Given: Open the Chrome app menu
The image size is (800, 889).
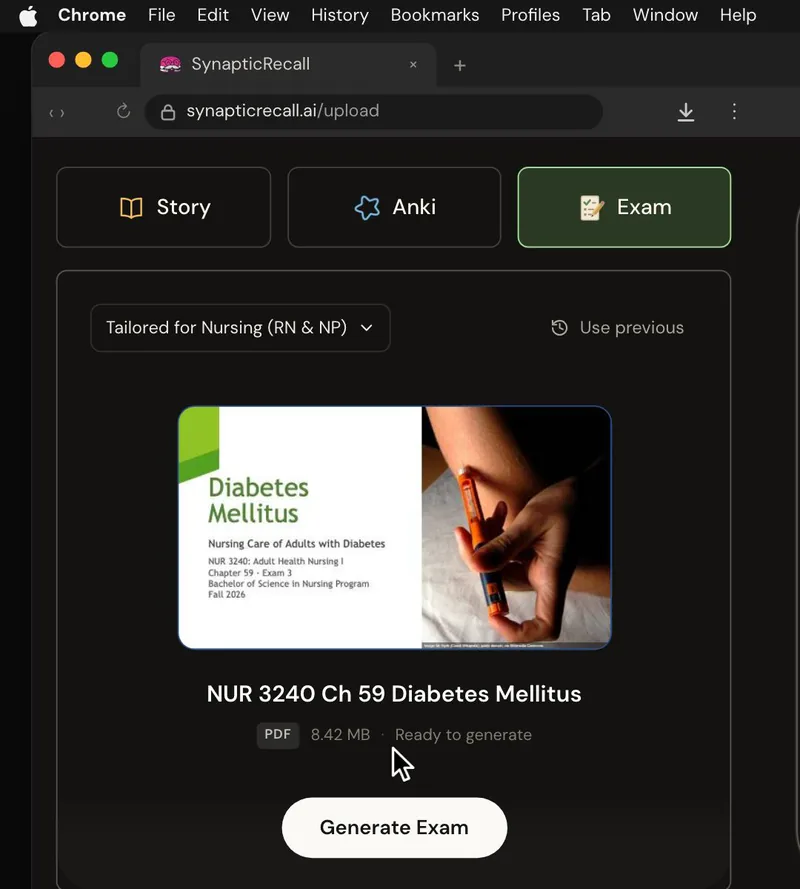Looking at the screenshot, I should [x=92, y=15].
